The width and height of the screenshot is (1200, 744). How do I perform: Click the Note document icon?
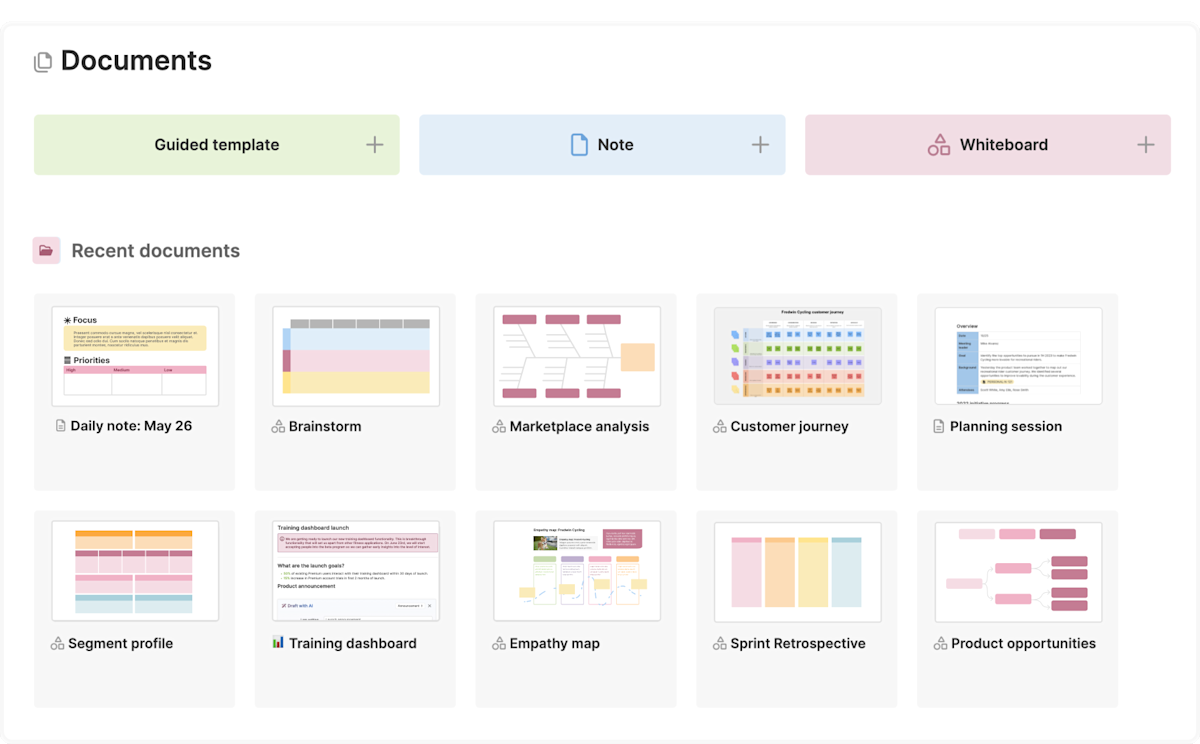[579, 145]
